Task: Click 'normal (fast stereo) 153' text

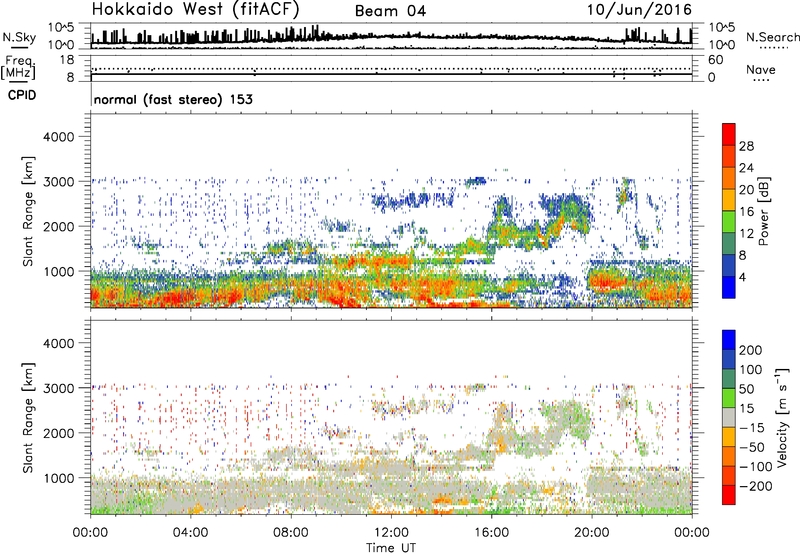Action: [x=173, y=99]
